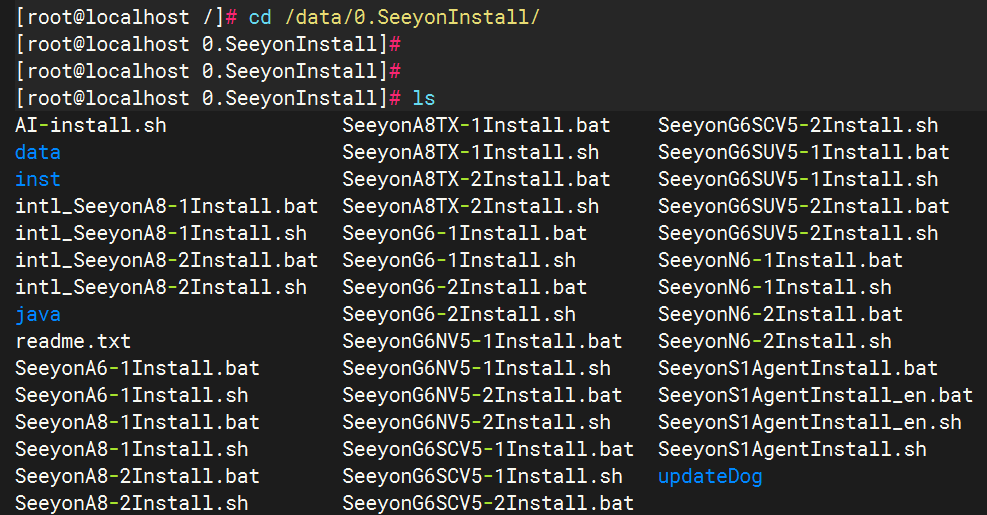This screenshot has height=515, width=987.
Task: Click SeeyonA8TX-2Install.sh file name
Action: click(x=471, y=207)
